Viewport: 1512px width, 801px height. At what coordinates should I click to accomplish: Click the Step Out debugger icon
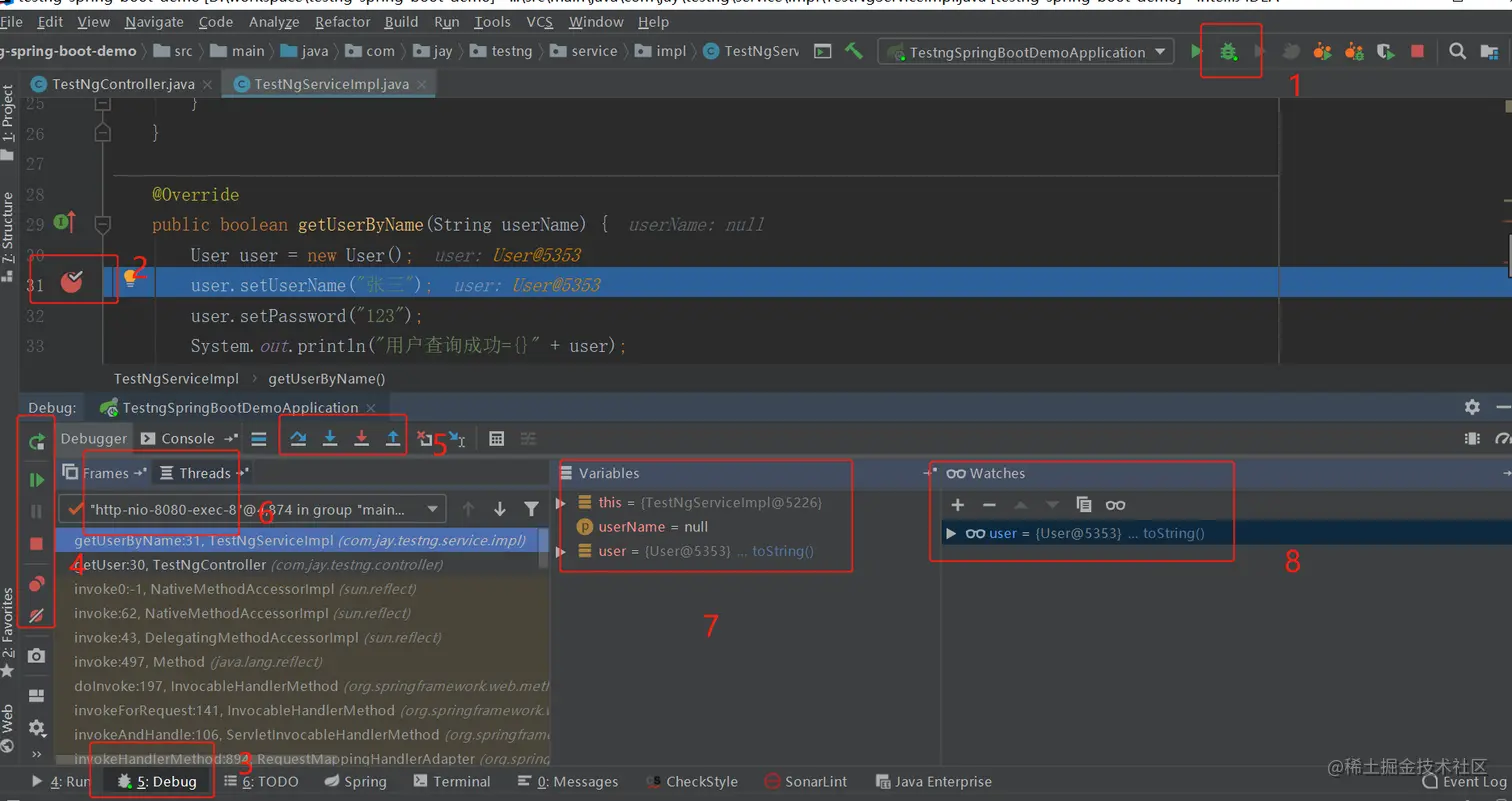point(393,438)
